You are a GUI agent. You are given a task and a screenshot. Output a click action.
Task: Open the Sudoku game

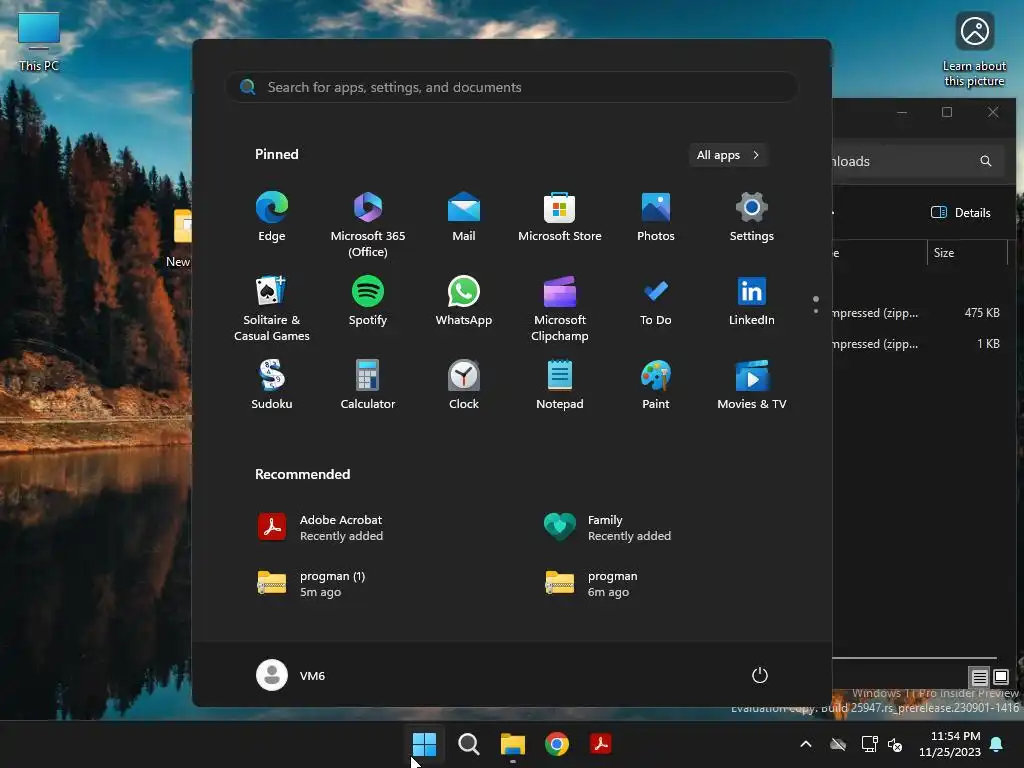point(272,385)
